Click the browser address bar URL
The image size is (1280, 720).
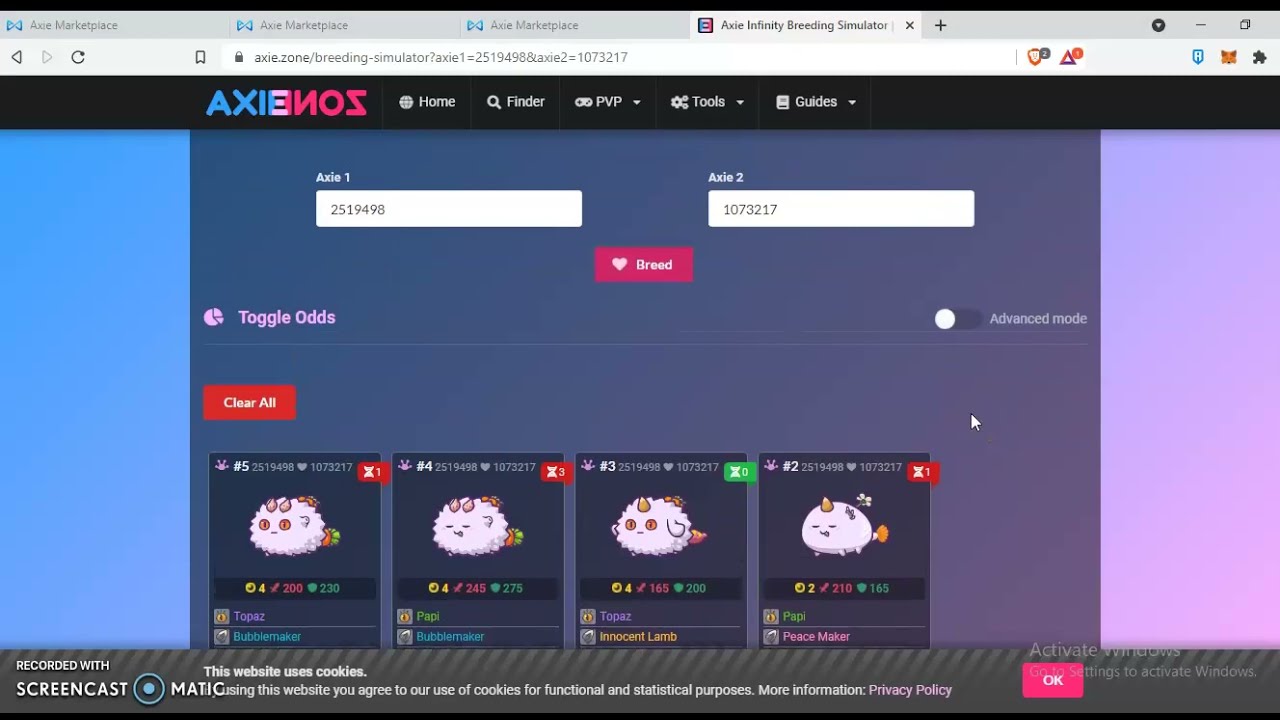tap(441, 57)
